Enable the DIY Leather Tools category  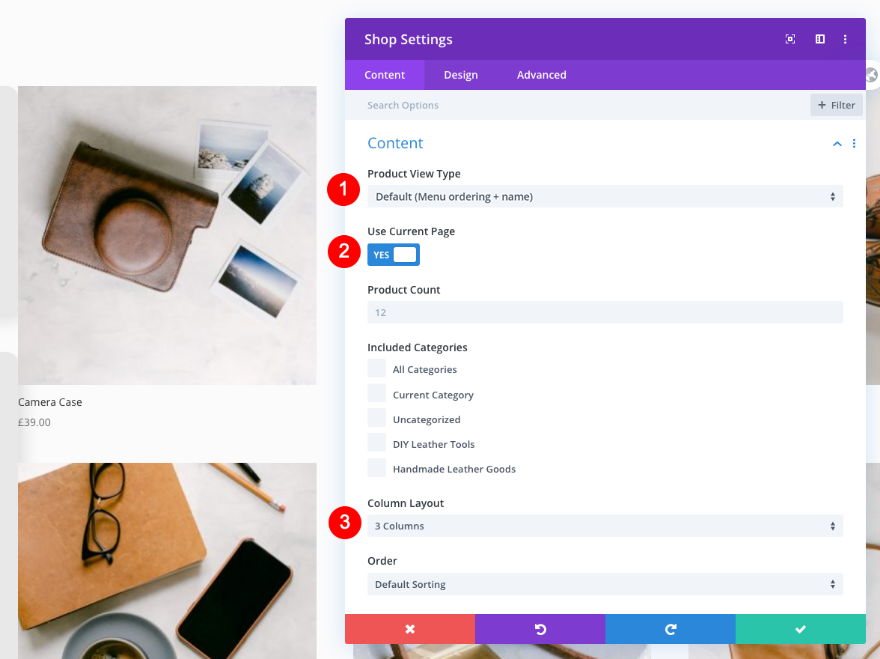[x=376, y=444]
